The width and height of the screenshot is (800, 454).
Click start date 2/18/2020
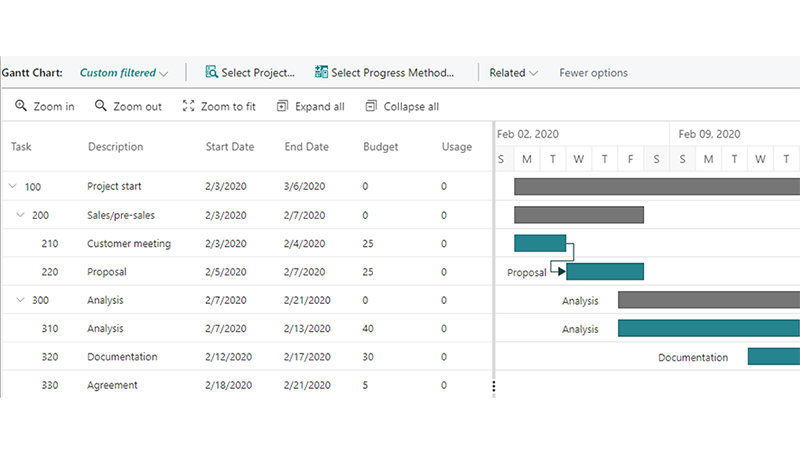tap(229, 385)
